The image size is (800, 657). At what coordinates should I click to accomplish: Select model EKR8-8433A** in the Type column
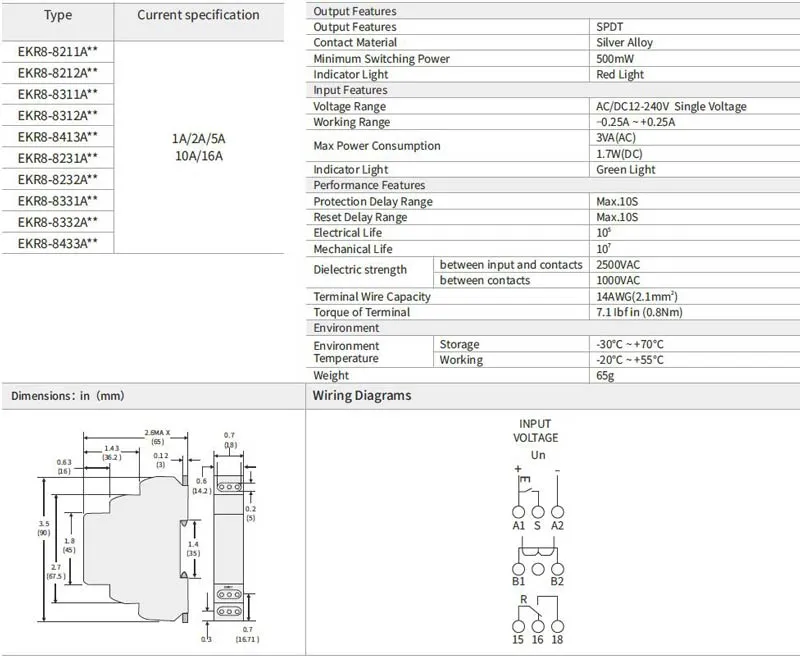(x=58, y=243)
